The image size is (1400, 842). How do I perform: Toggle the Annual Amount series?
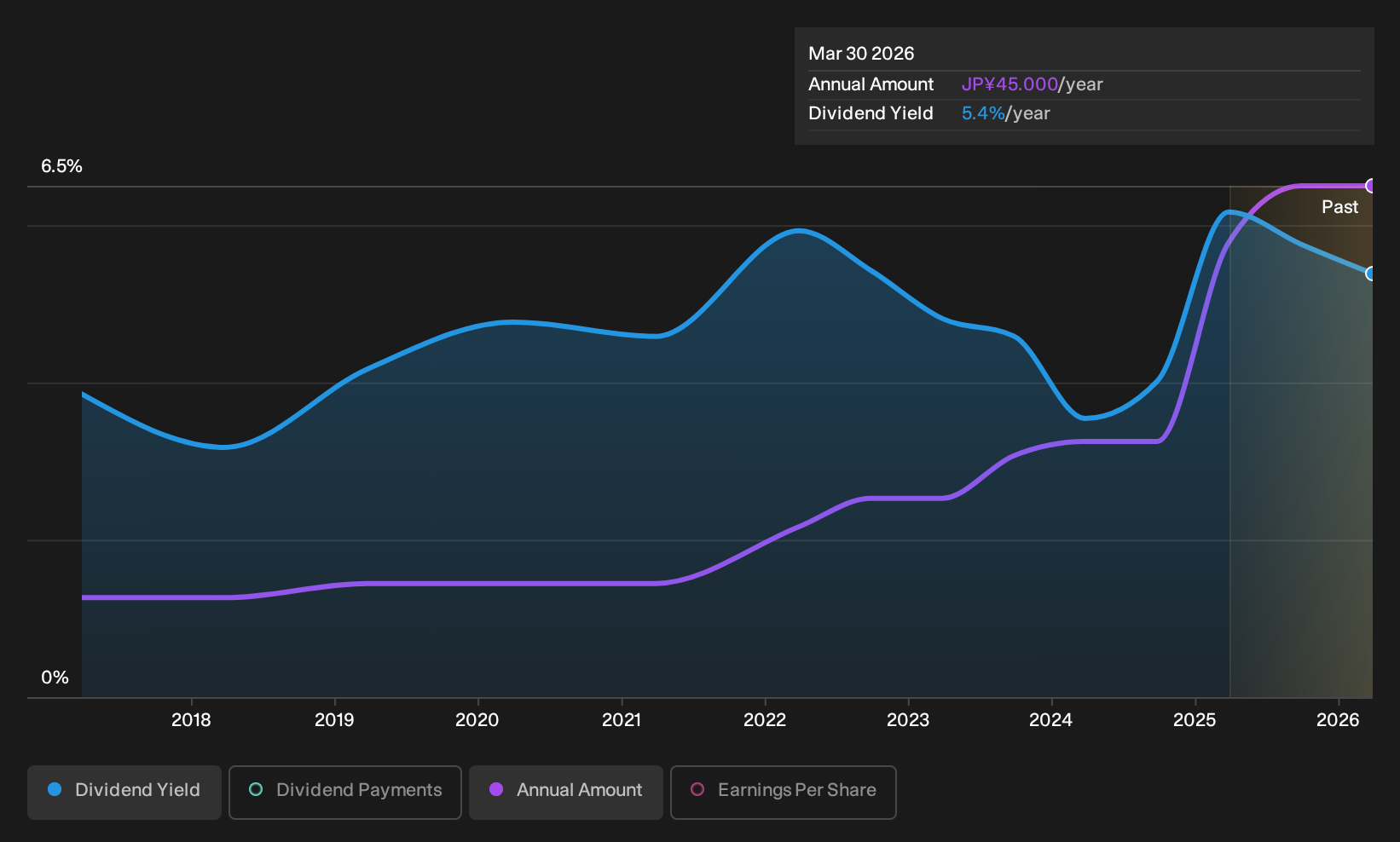point(566,793)
